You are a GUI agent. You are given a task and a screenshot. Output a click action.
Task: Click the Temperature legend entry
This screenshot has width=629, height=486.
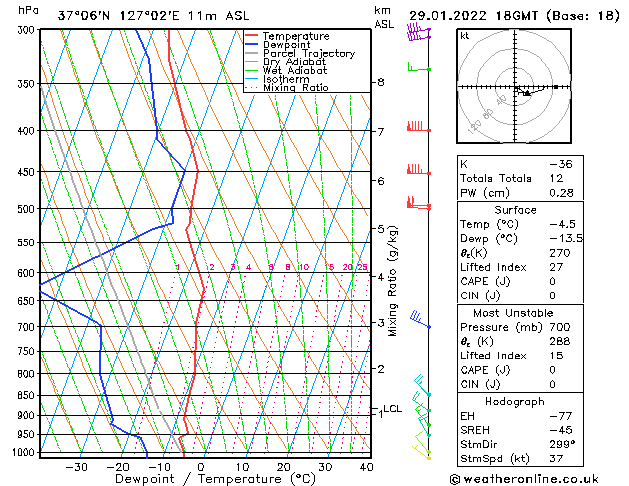coord(287,36)
